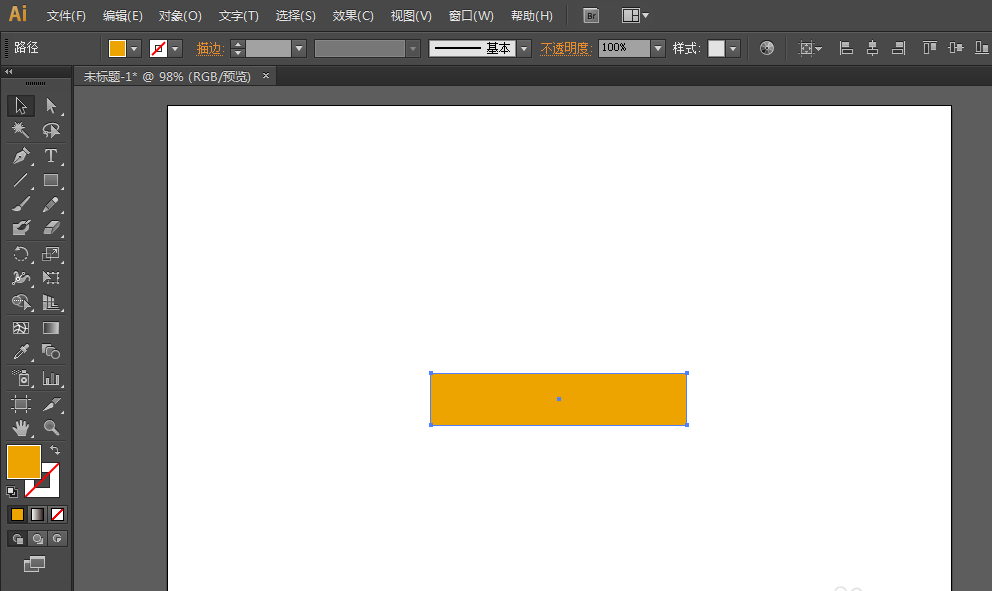992x591 pixels.
Task: Select the Blob Brush tool
Action: (x=21, y=228)
